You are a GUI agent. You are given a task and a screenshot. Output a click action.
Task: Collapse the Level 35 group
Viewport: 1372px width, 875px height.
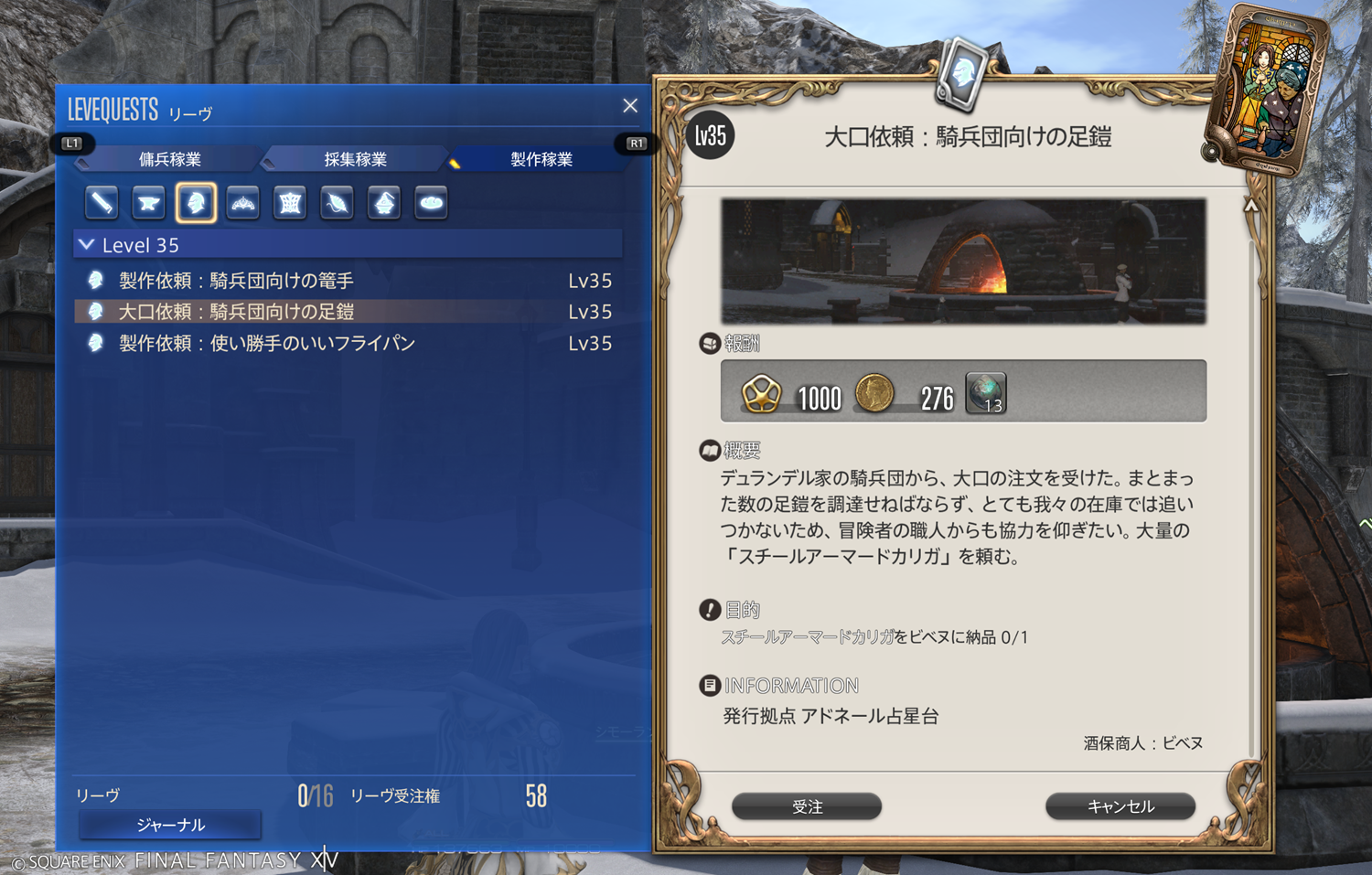(87, 245)
